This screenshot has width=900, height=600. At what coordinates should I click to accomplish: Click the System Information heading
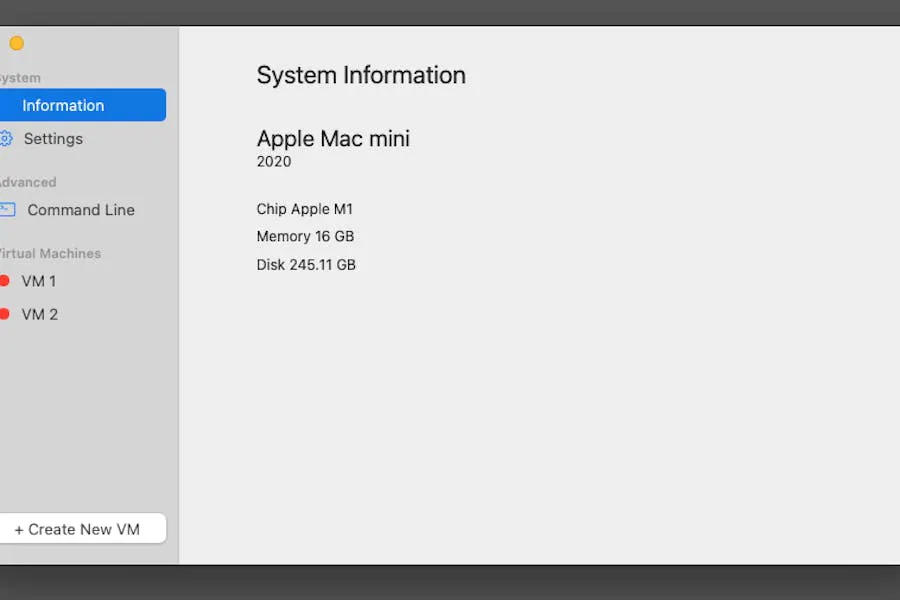click(x=361, y=75)
